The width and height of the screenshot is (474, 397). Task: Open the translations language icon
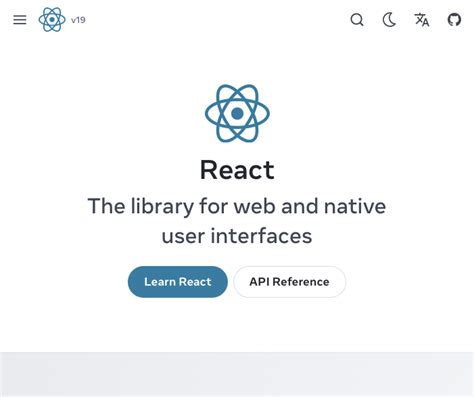(x=422, y=20)
